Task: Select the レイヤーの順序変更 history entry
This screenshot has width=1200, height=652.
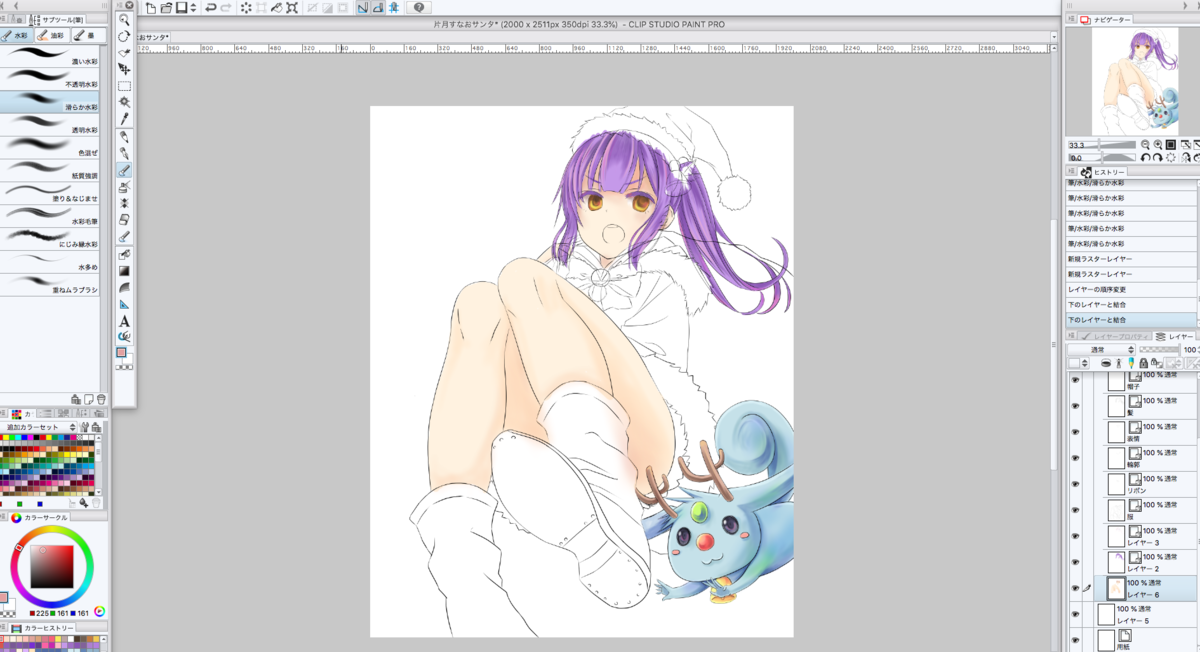Action: [x=1130, y=289]
